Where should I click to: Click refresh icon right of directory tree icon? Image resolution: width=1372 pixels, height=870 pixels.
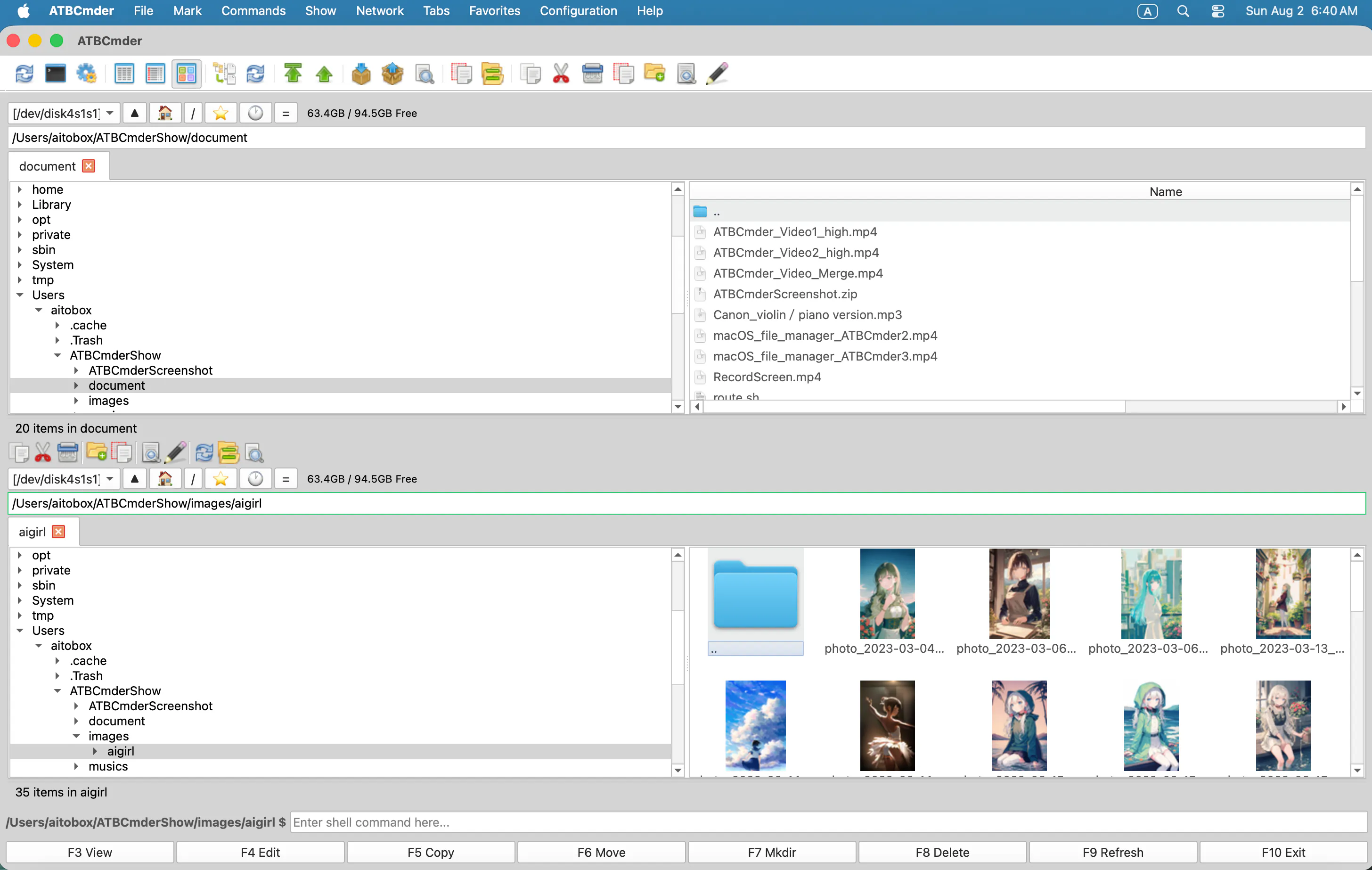255,74
